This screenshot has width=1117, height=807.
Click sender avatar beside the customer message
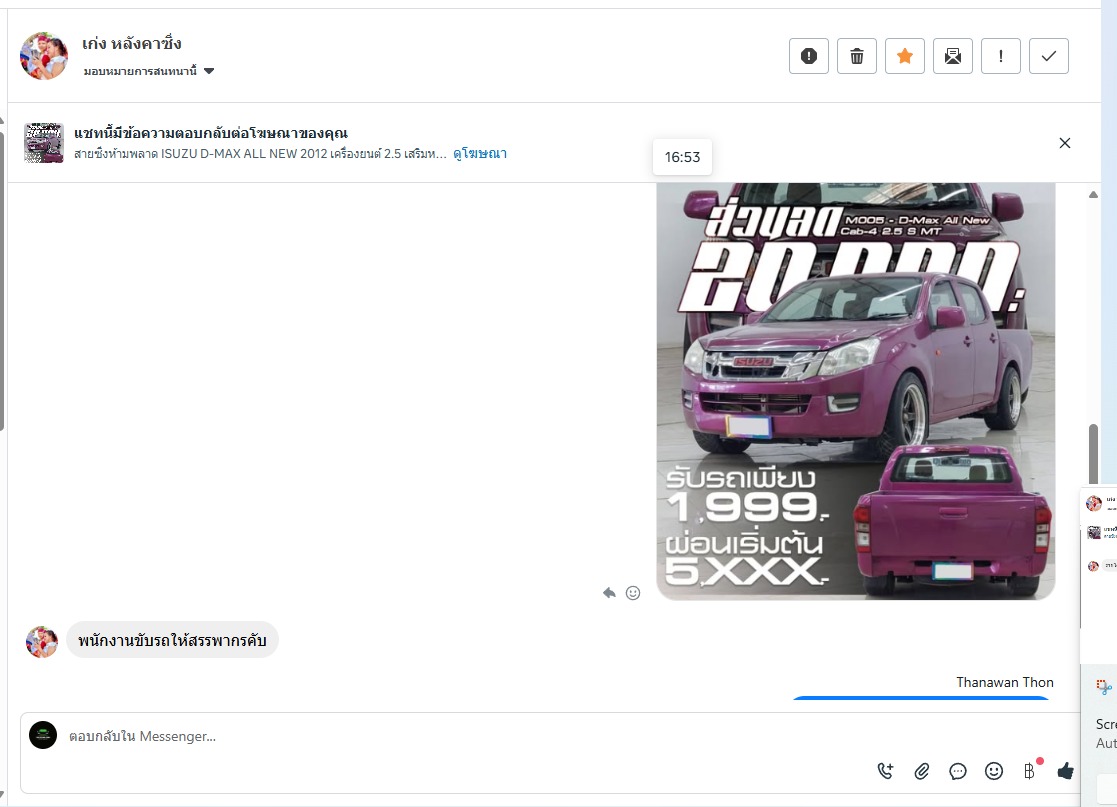(x=42, y=642)
